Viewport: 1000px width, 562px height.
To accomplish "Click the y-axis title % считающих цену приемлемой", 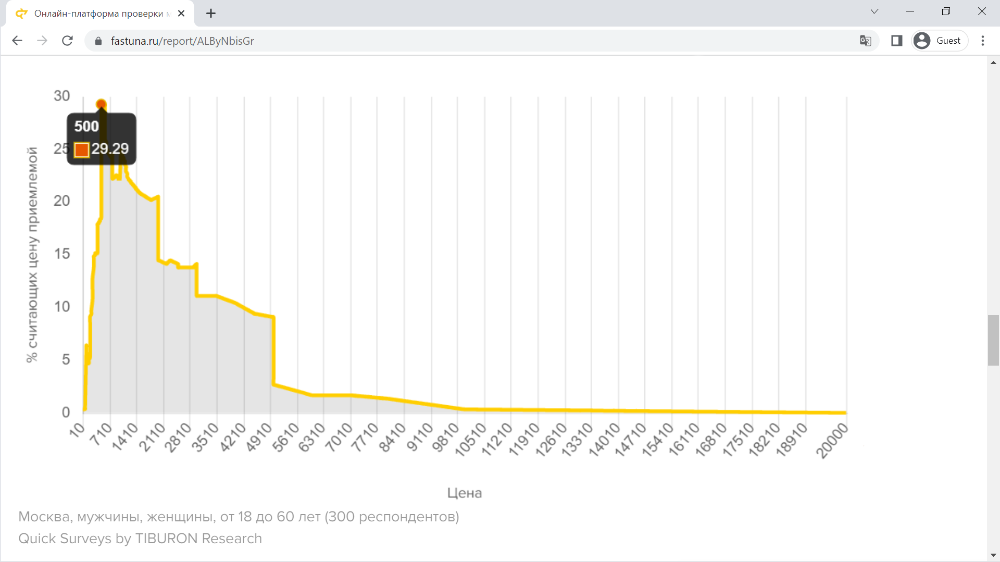I will point(32,255).
